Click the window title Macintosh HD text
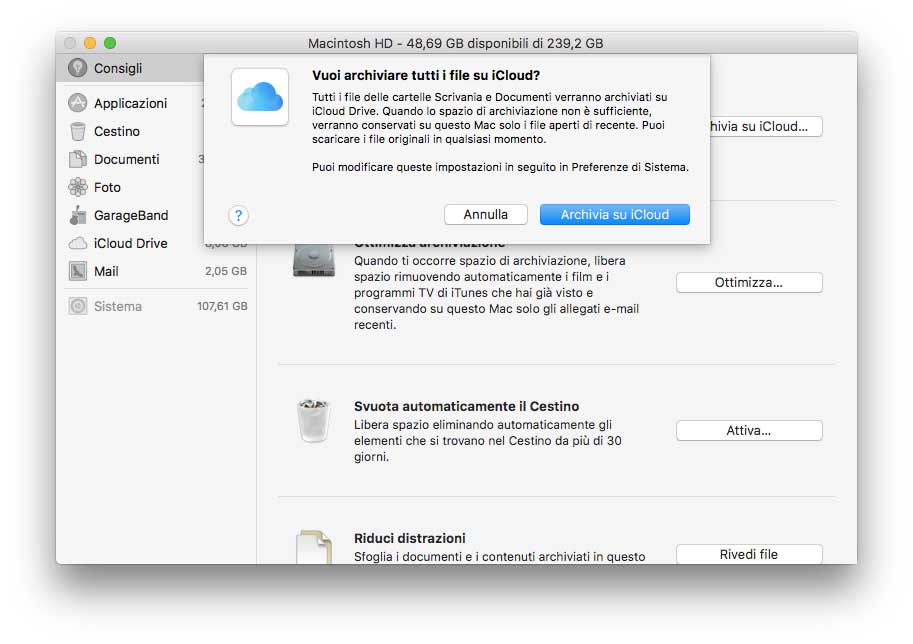The height and width of the screenshot is (644, 913). pos(455,43)
